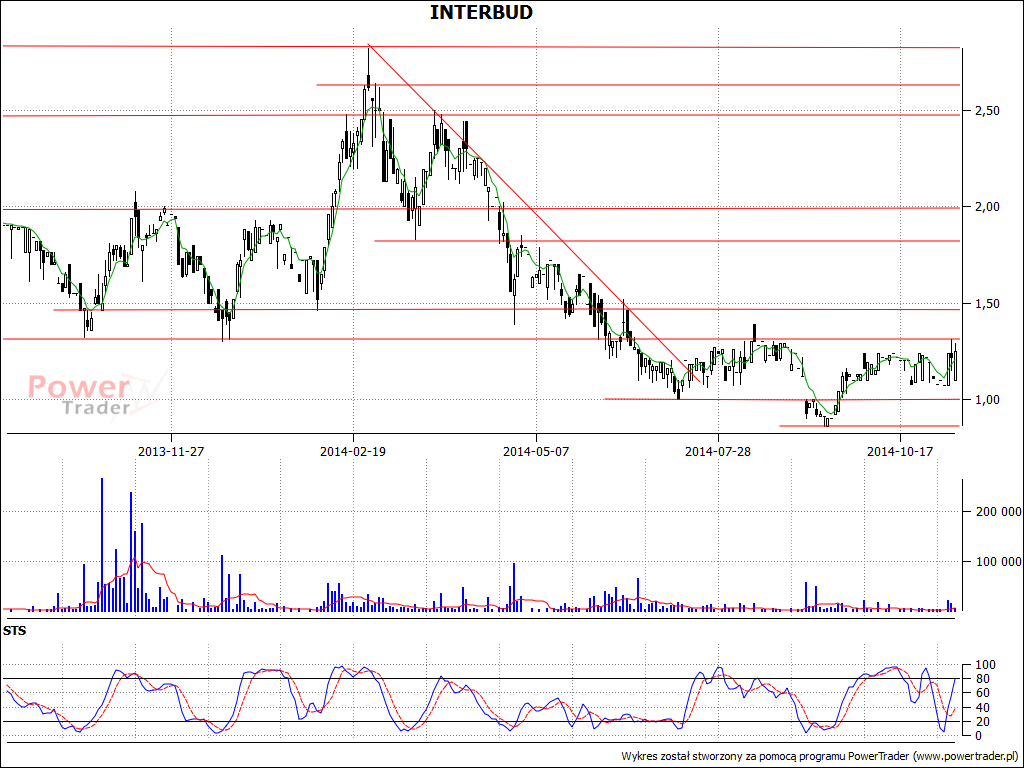The height and width of the screenshot is (768, 1024).
Task: Select the 2014-05-07 date label
Action: [x=536, y=451]
